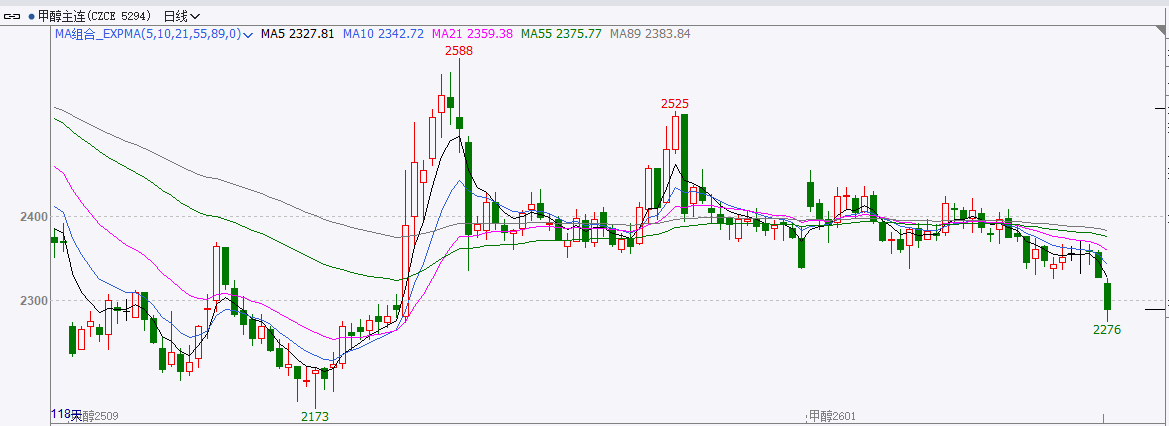Click the 2276 latest low label
1169x426 pixels.
click(x=1107, y=329)
